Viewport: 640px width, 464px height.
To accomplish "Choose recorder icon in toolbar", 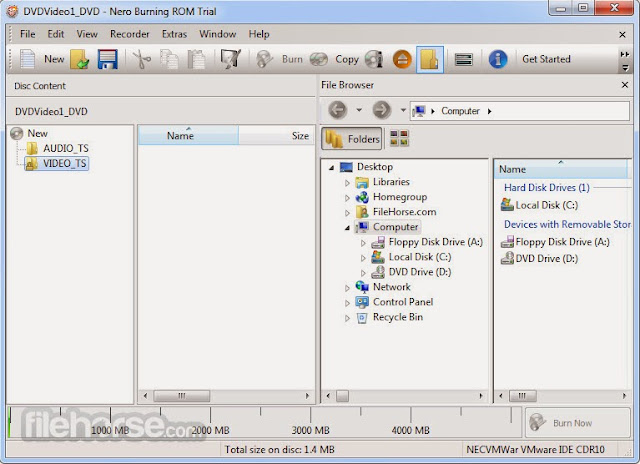I will click(464, 59).
